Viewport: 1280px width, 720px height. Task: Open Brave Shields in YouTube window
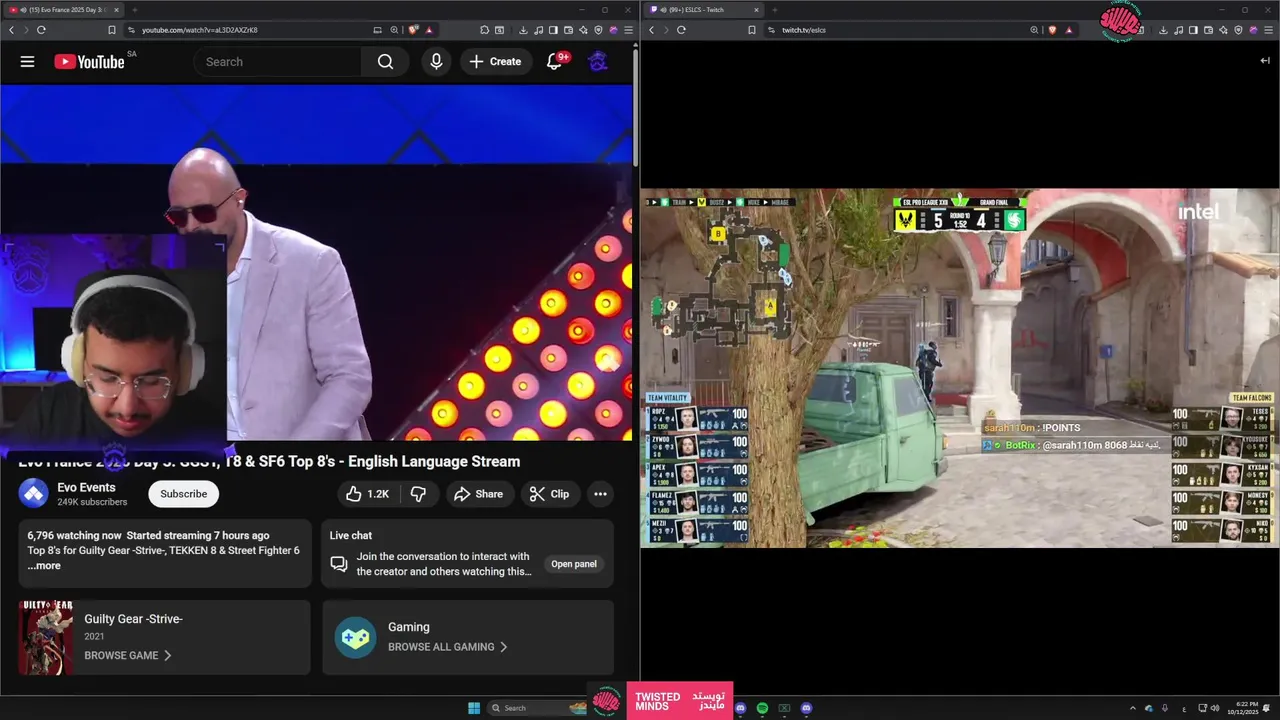pyautogui.click(x=413, y=30)
